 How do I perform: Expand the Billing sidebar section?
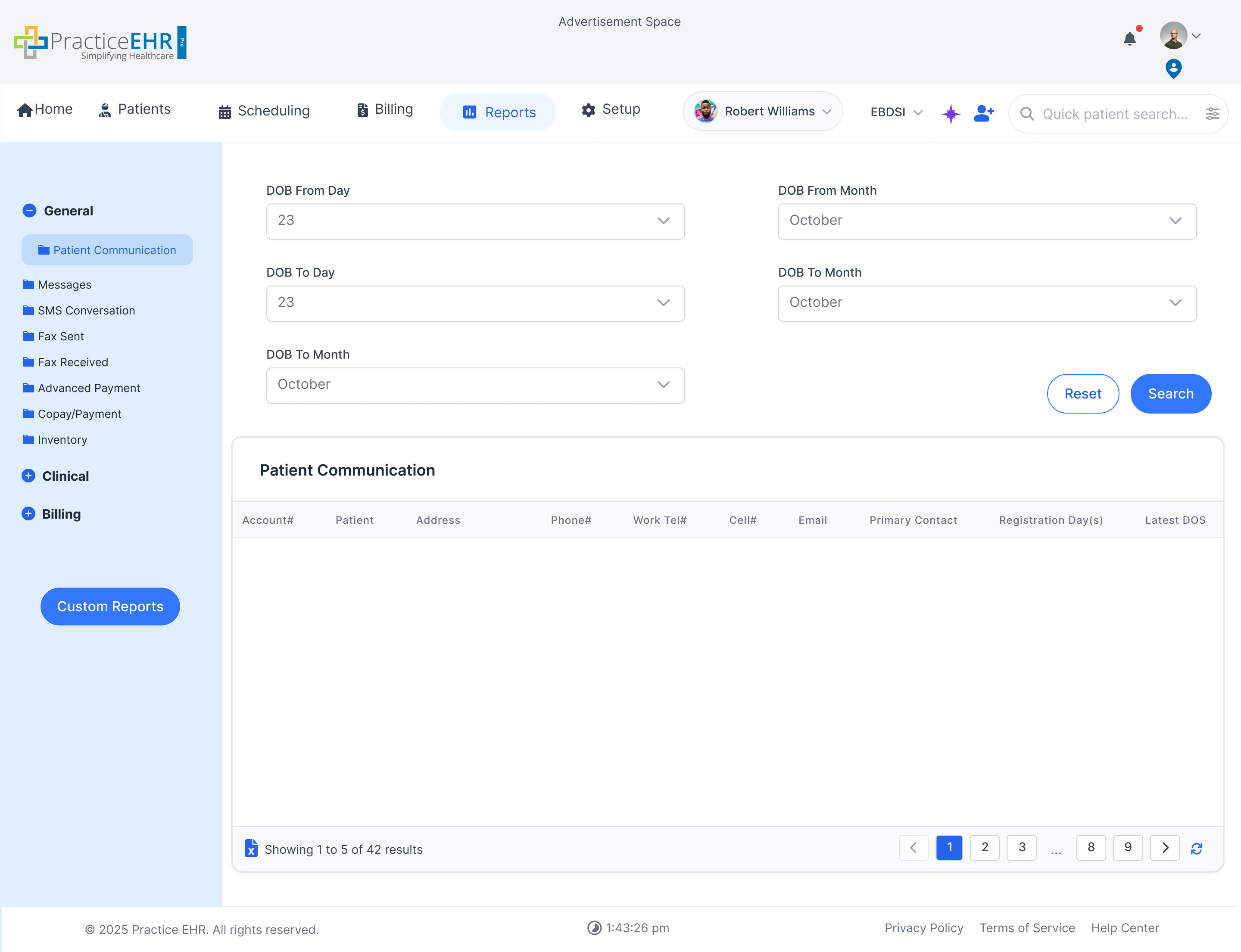tap(28, 514)
